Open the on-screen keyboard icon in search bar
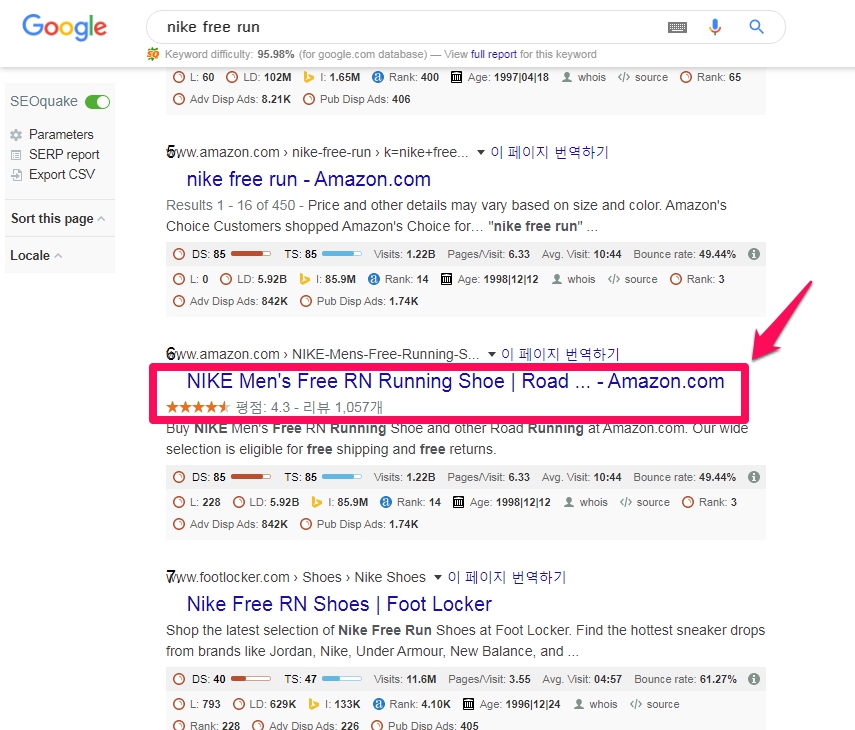Viewport: 855px width, 730px height. pos(677,27)
